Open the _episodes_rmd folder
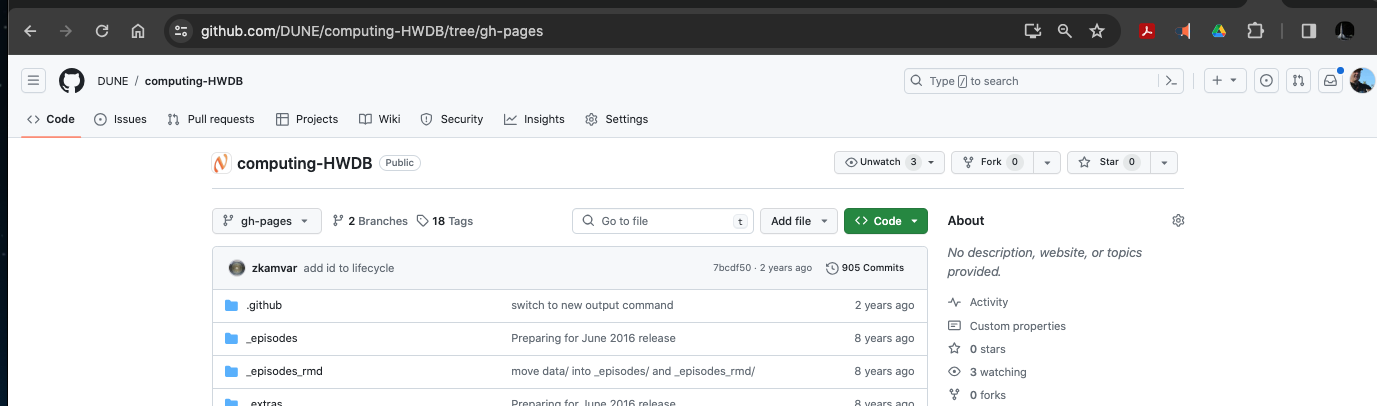The height and width of the screenshot is (406, 1377). (284, 371)
